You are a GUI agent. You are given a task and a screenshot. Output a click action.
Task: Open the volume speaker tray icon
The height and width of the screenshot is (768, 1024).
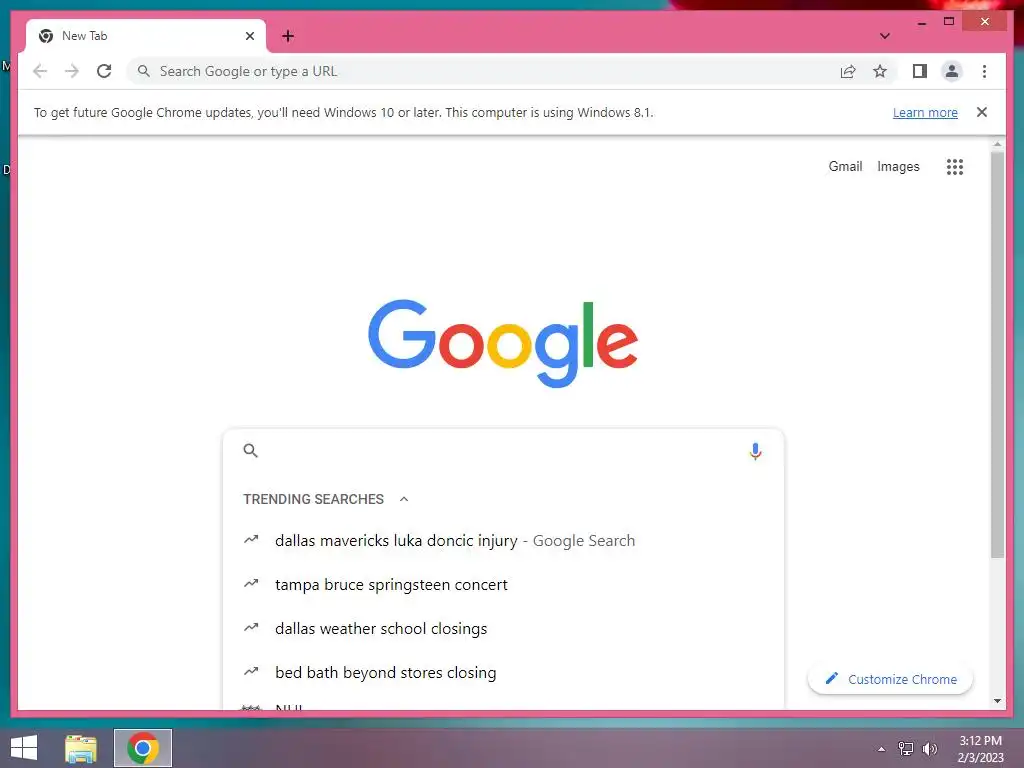(x=929, y=749)
